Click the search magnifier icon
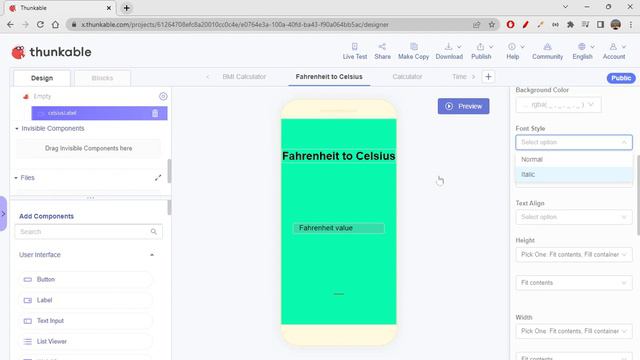Image resolution: width=640 pixels, height=360 pixels. click(153, 232)
